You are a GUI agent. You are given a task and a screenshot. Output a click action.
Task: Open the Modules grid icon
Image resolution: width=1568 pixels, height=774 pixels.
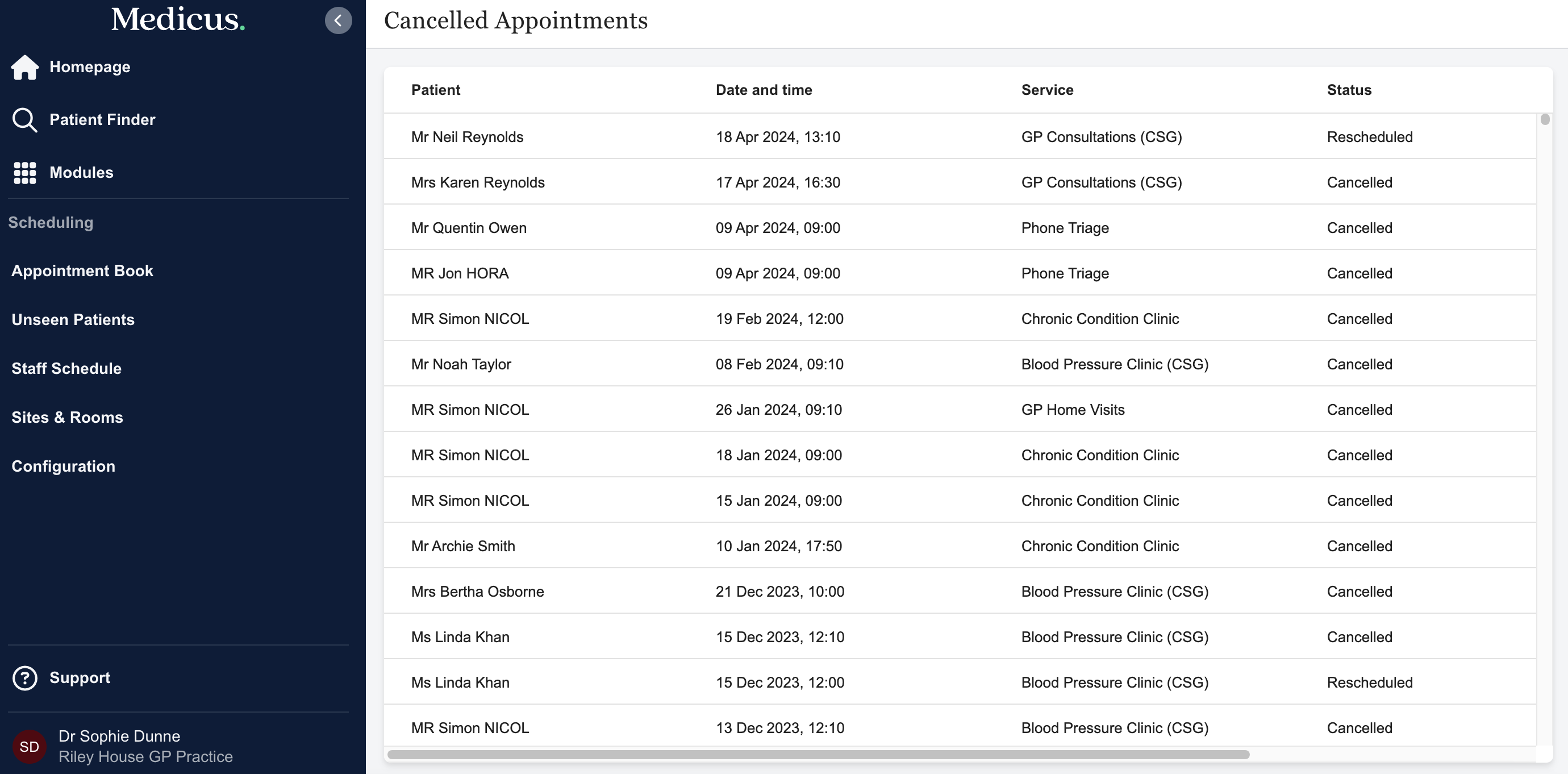point(25,173)
